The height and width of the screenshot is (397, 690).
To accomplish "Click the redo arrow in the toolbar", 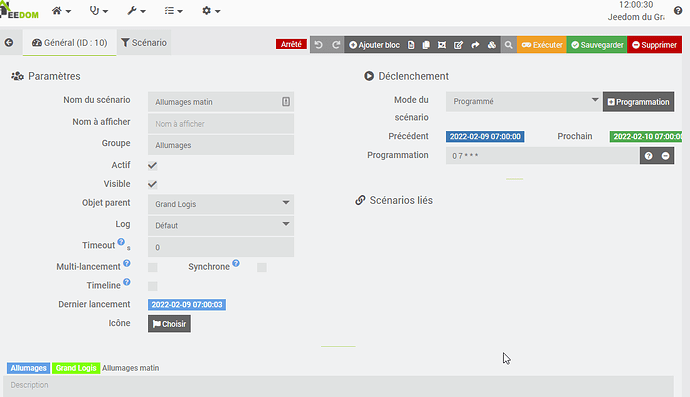I will pyautogui.click(x=336, y=45).
